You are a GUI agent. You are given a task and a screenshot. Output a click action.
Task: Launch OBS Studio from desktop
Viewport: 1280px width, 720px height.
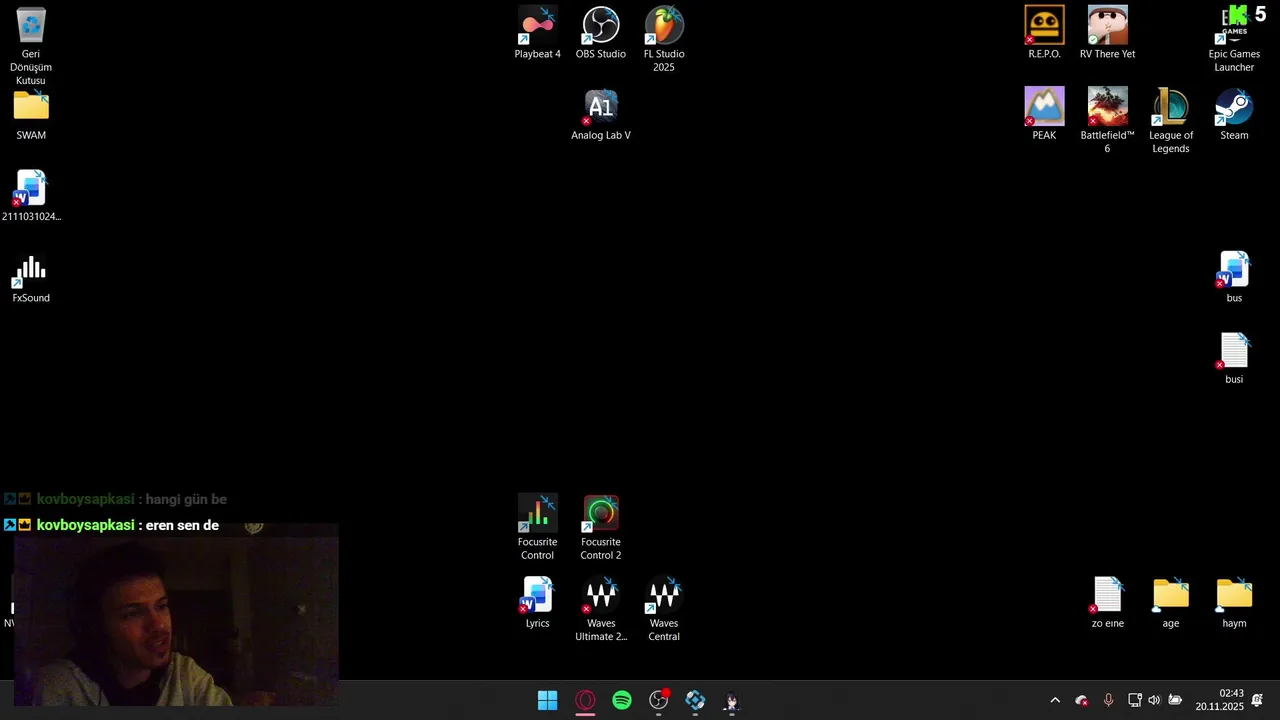(601, 33)
